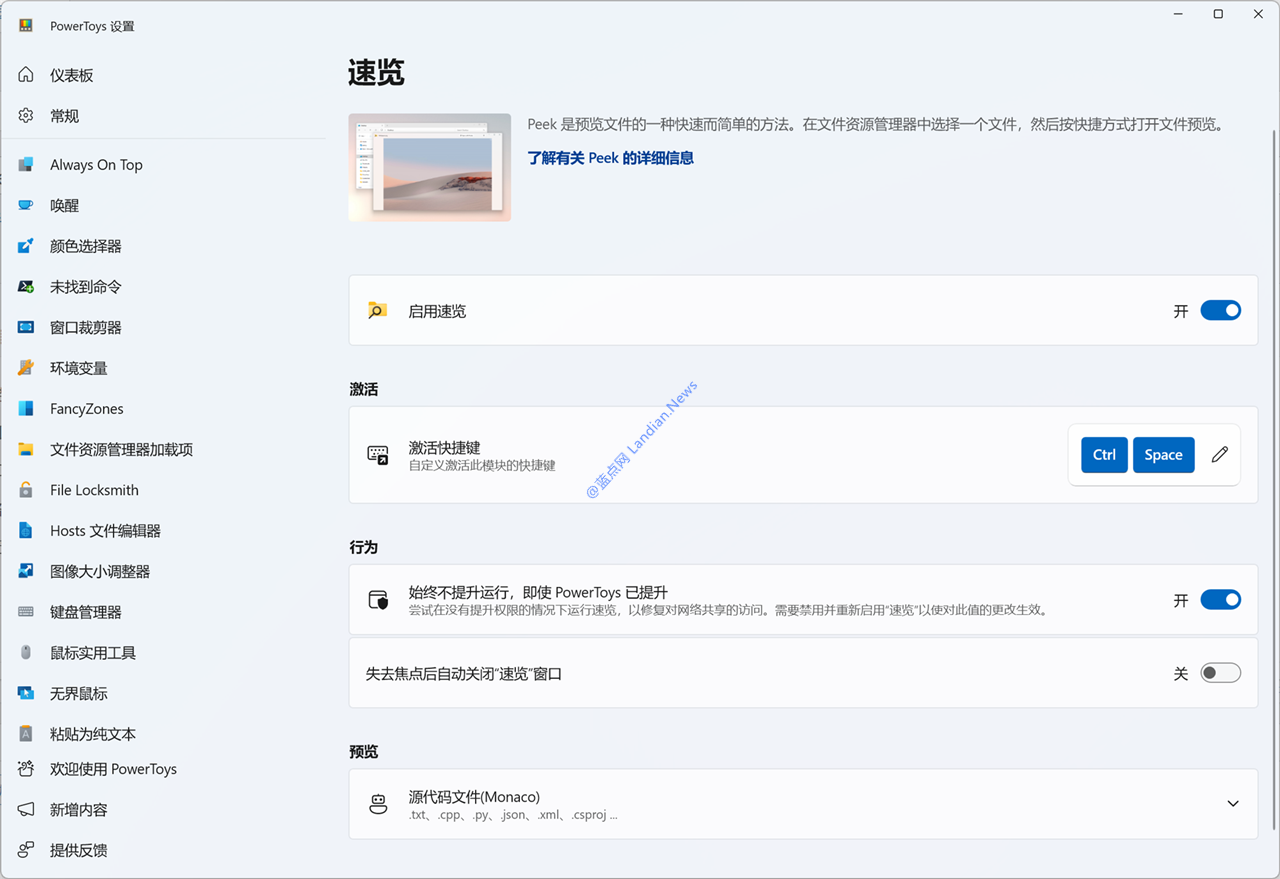Image resolution: width=1280 pixels, height=879 pixels.
Task: Open the FancyZones icon
Action: (26, 409)
